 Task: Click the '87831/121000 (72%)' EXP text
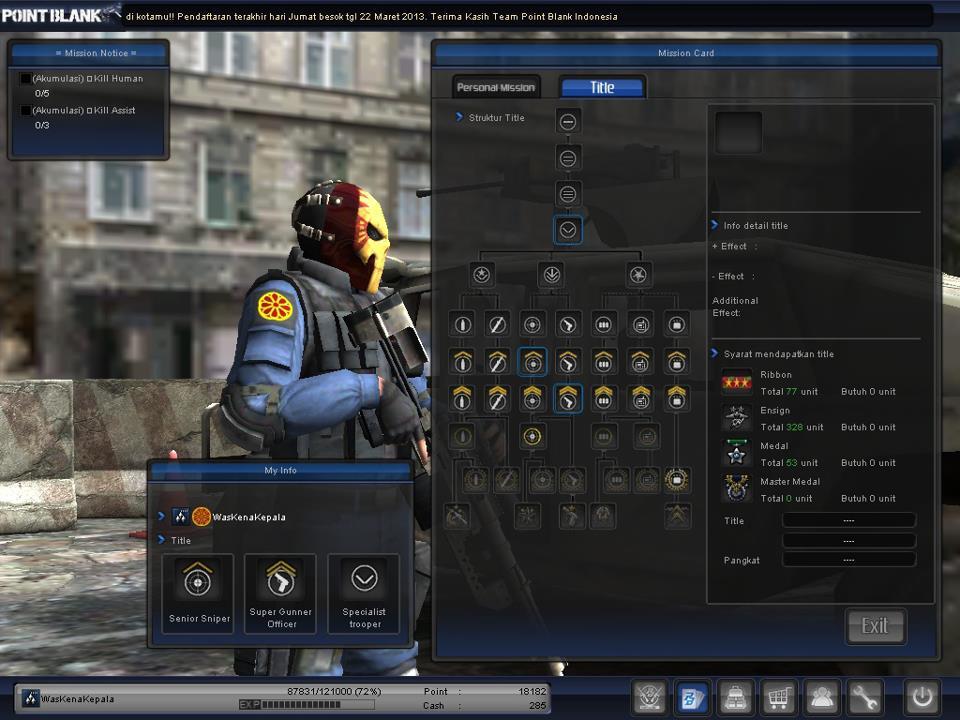click(334, 691)
